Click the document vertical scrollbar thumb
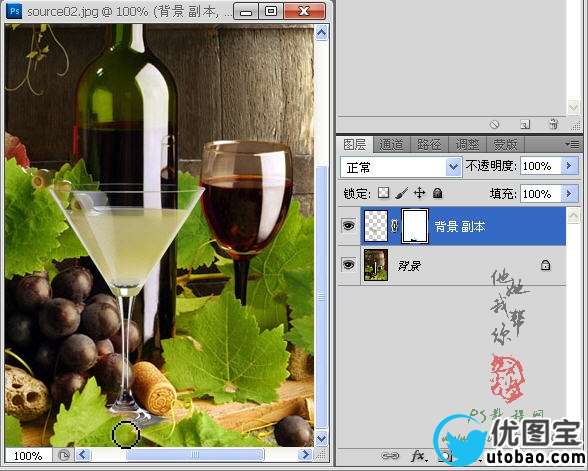Screen dimensions: 588x471 pos(321,296)
